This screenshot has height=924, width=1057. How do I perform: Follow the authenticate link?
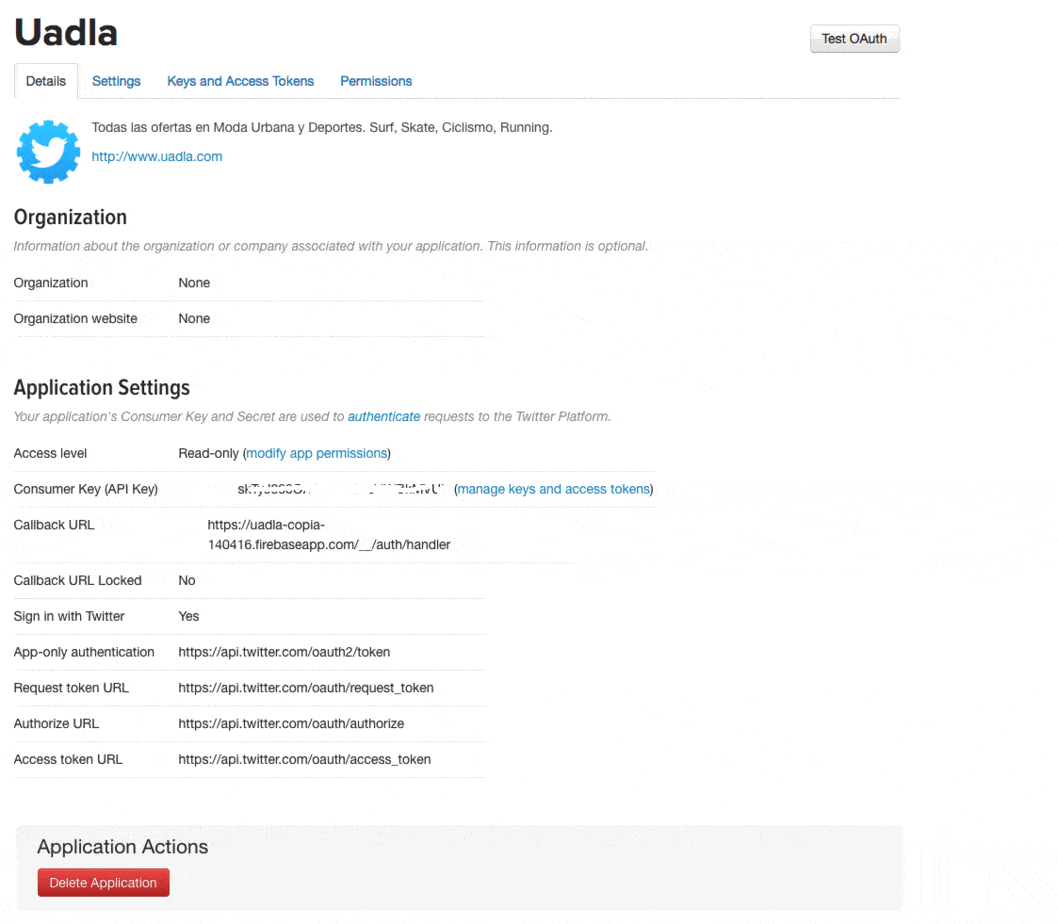[x=384, y=417]
